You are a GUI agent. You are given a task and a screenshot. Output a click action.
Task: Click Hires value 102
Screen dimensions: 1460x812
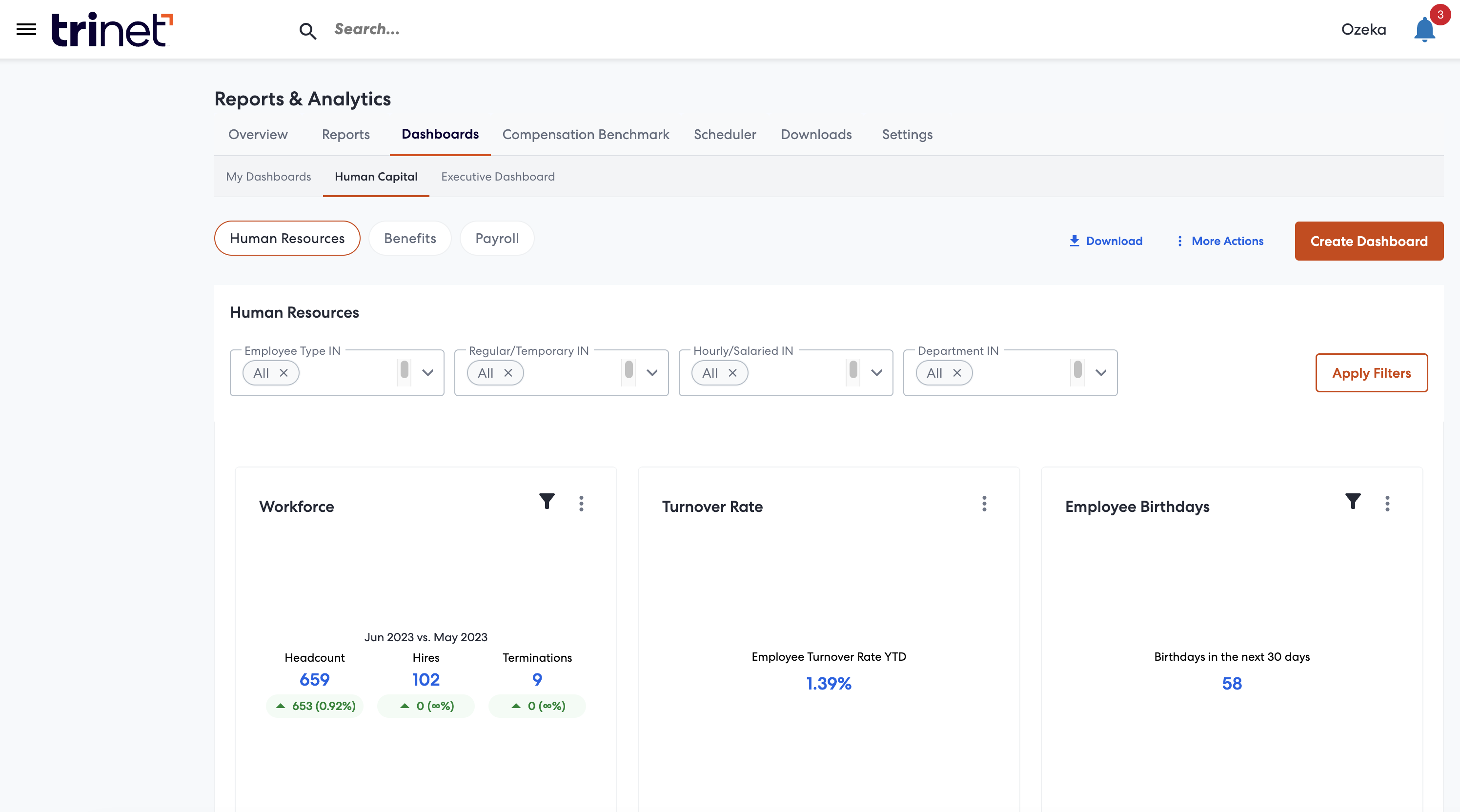pos(426,680)
